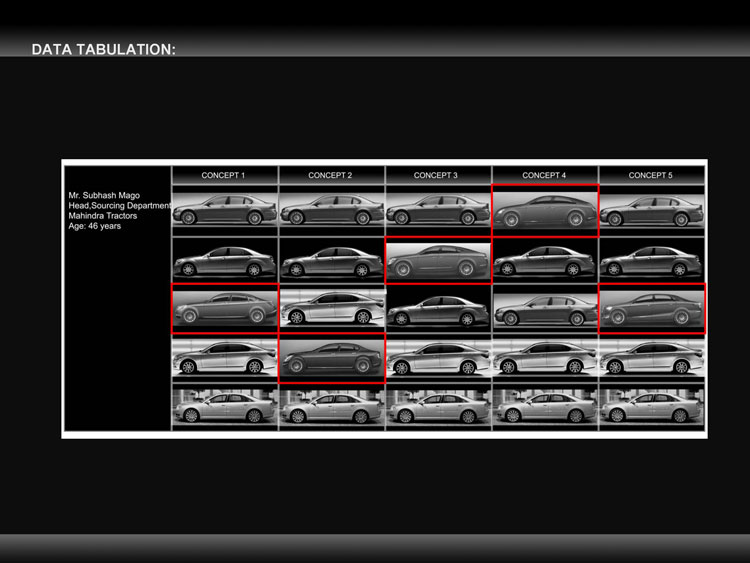
Task: Select the CONCEPT 4 column header
Action: (544, 175)
